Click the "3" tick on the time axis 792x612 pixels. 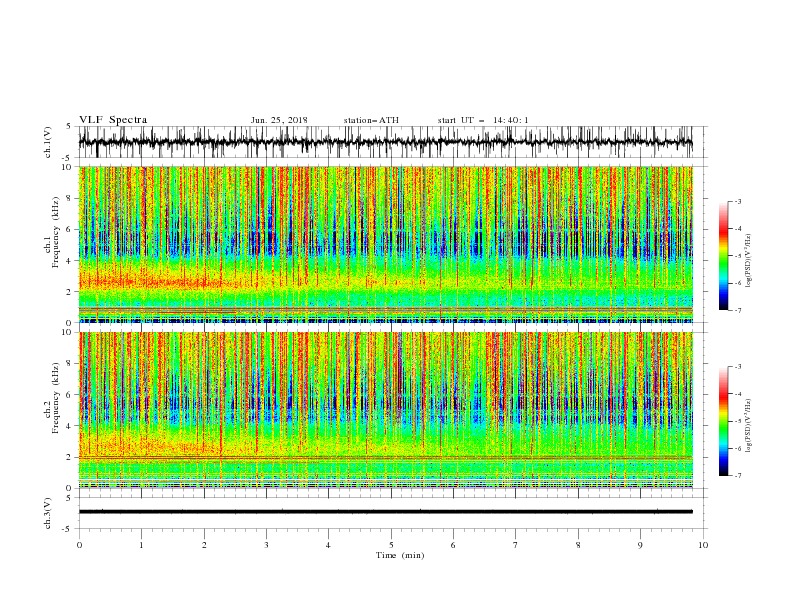tap(266, 545)
